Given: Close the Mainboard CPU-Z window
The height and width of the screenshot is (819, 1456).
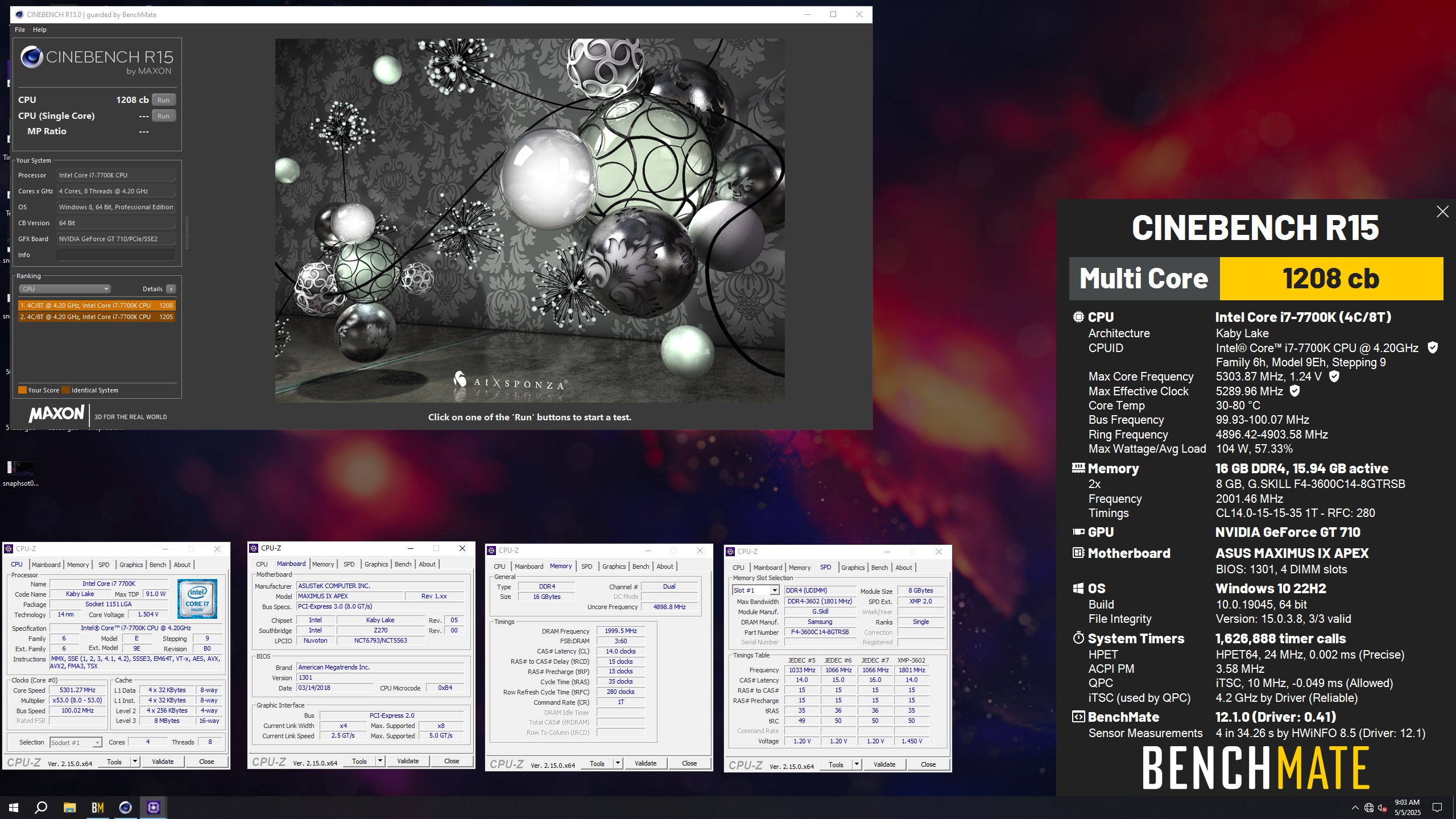Looking at the screenshot, I should tap(462, 548).
